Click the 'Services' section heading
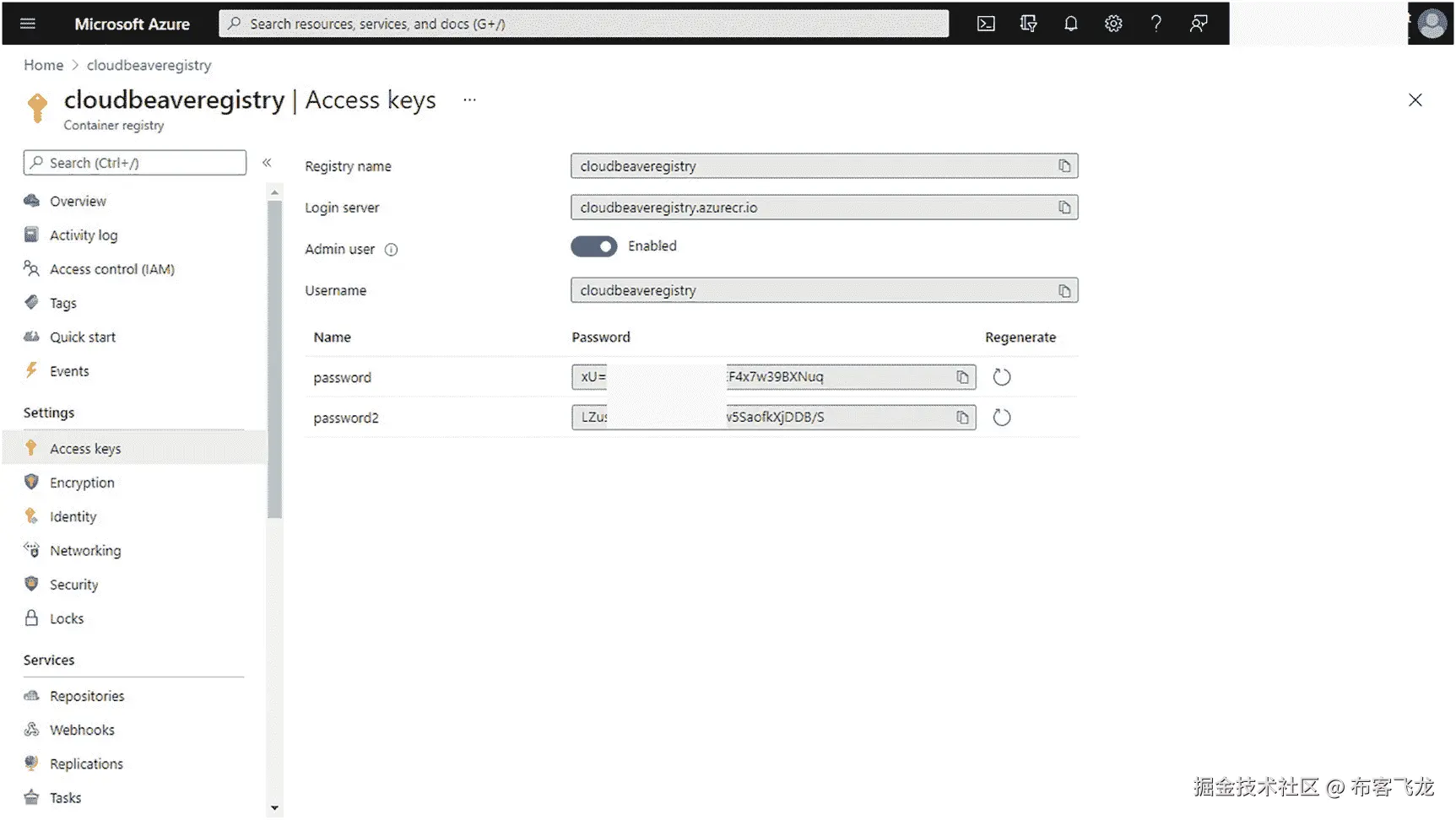Viewport: 1456px width, 820px height. (49, 661)
